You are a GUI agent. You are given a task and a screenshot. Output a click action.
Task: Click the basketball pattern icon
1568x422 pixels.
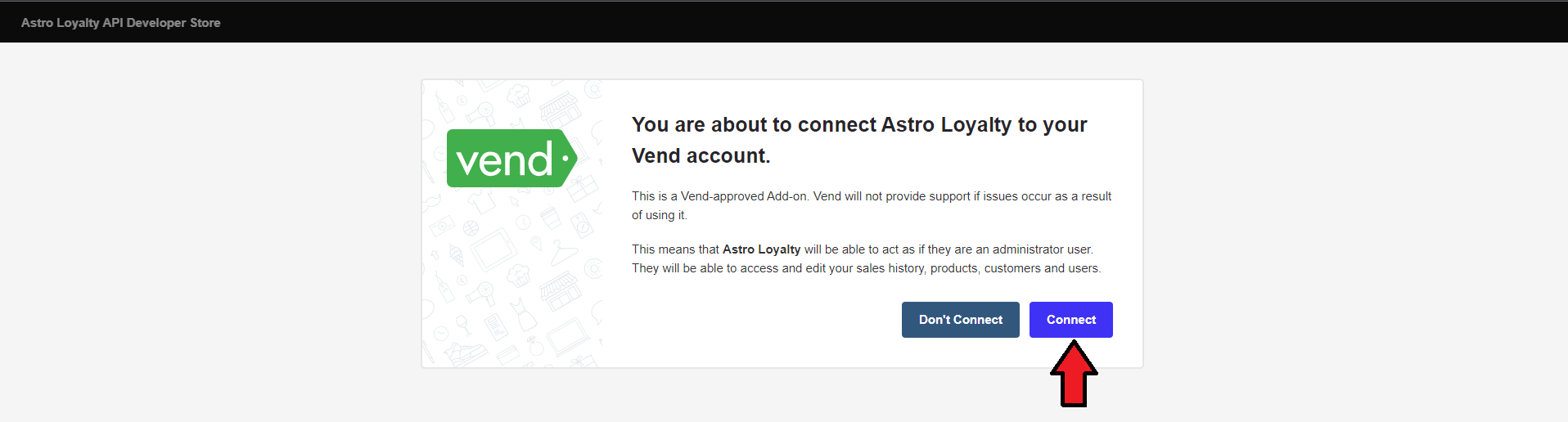471,228
